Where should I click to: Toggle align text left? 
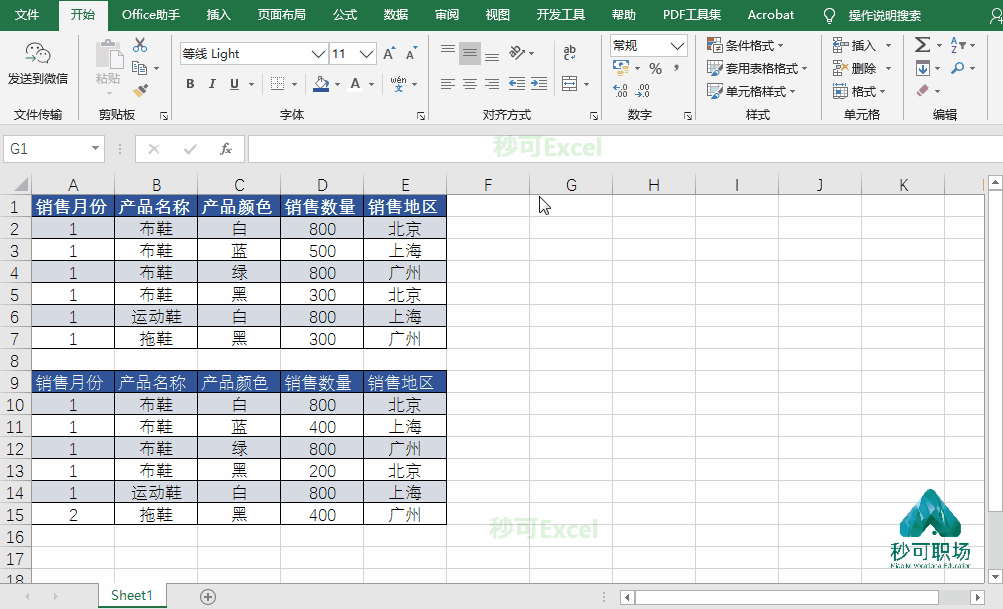pos(448,84)
